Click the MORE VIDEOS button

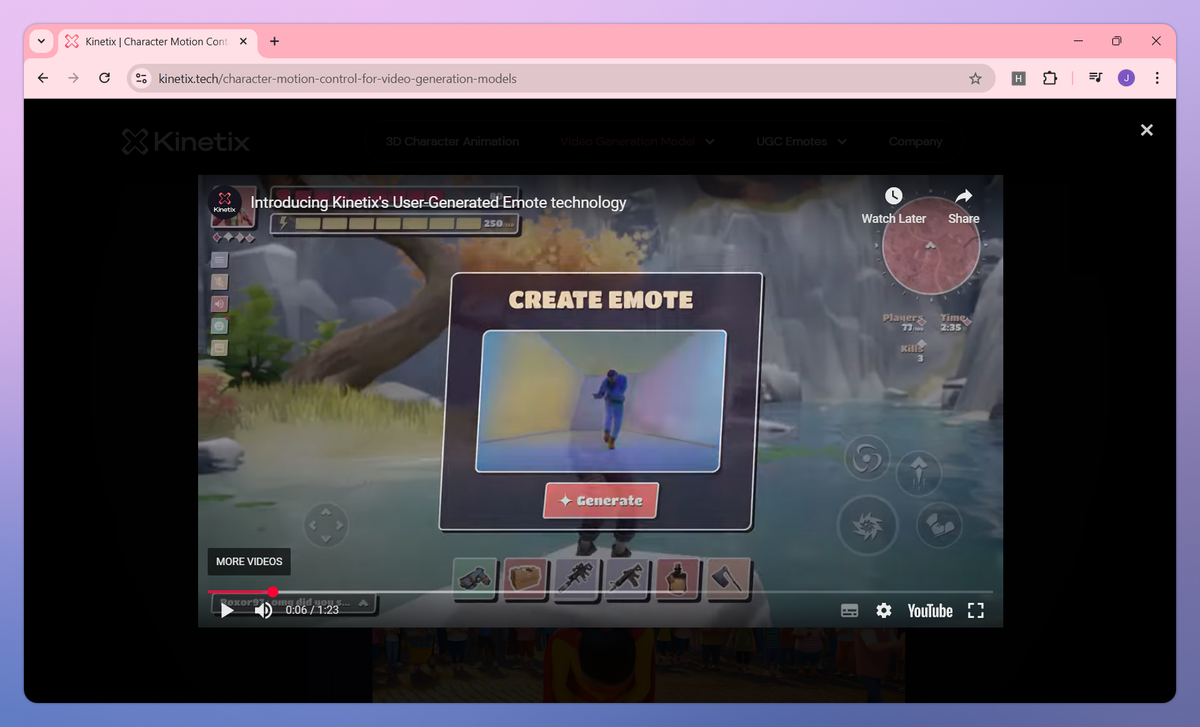point(249,562)
